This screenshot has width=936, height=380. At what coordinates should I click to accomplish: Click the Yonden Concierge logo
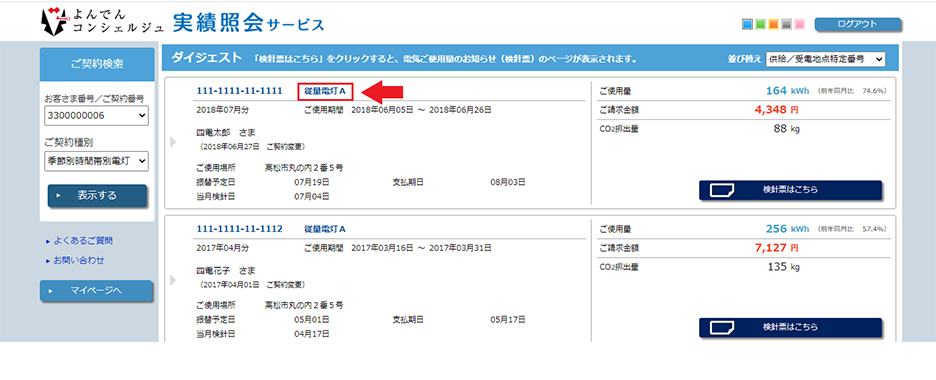point(103,21)
